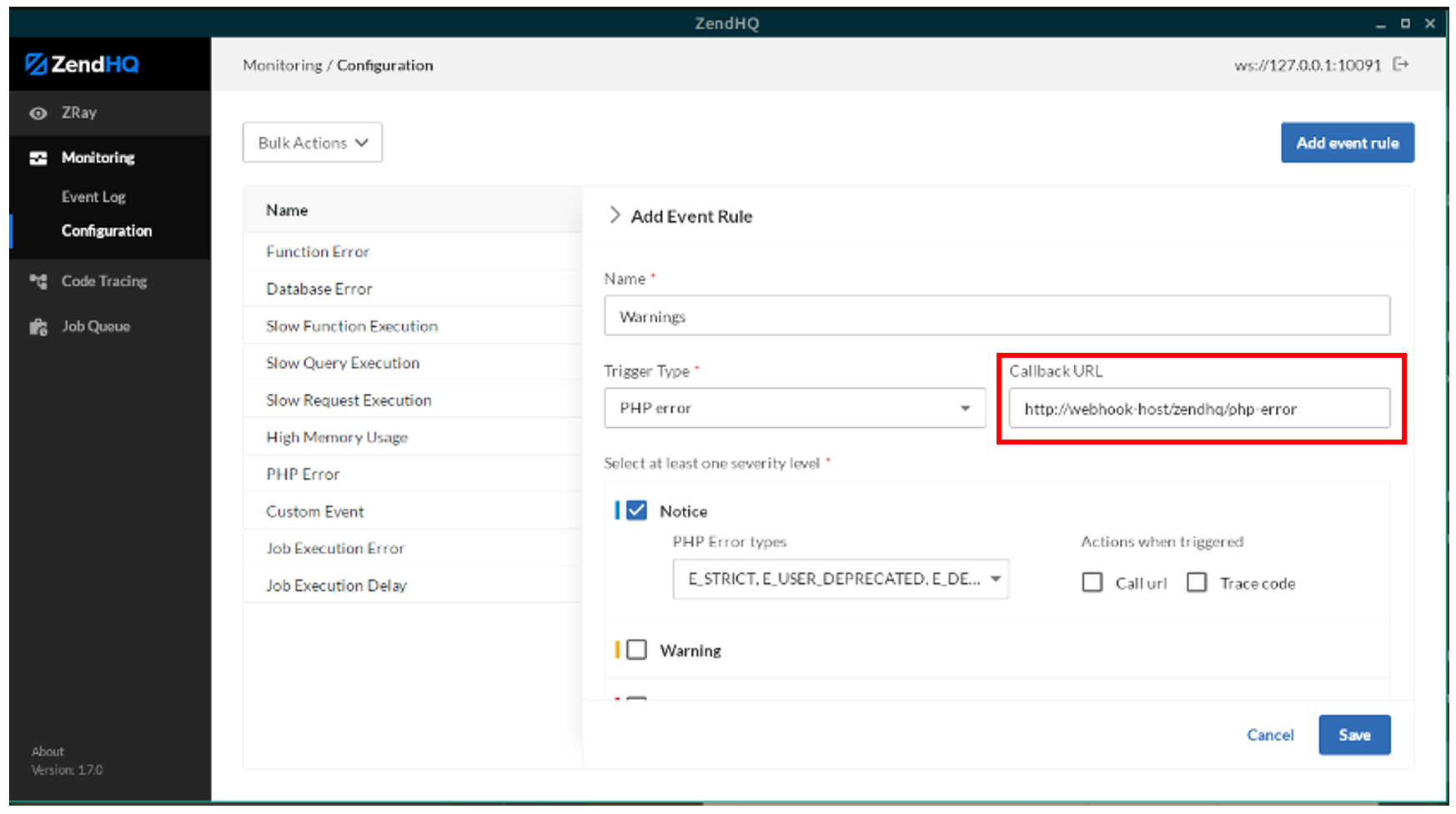Click the ws://127.0.0.1:10091 connection address
The image size is (1456, 814).
click(1308, 65)
